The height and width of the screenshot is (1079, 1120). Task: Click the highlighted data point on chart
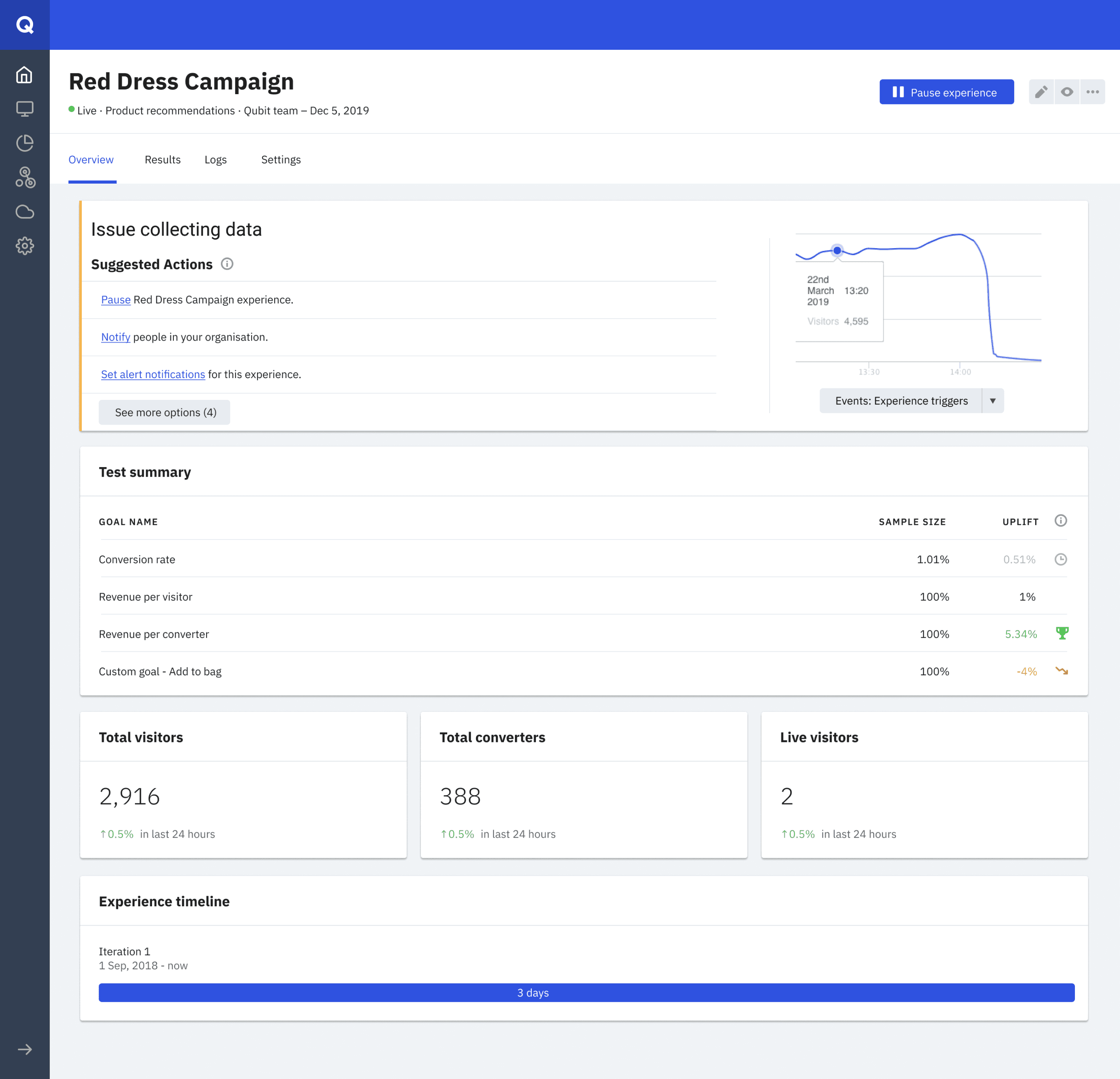(837, 250)
